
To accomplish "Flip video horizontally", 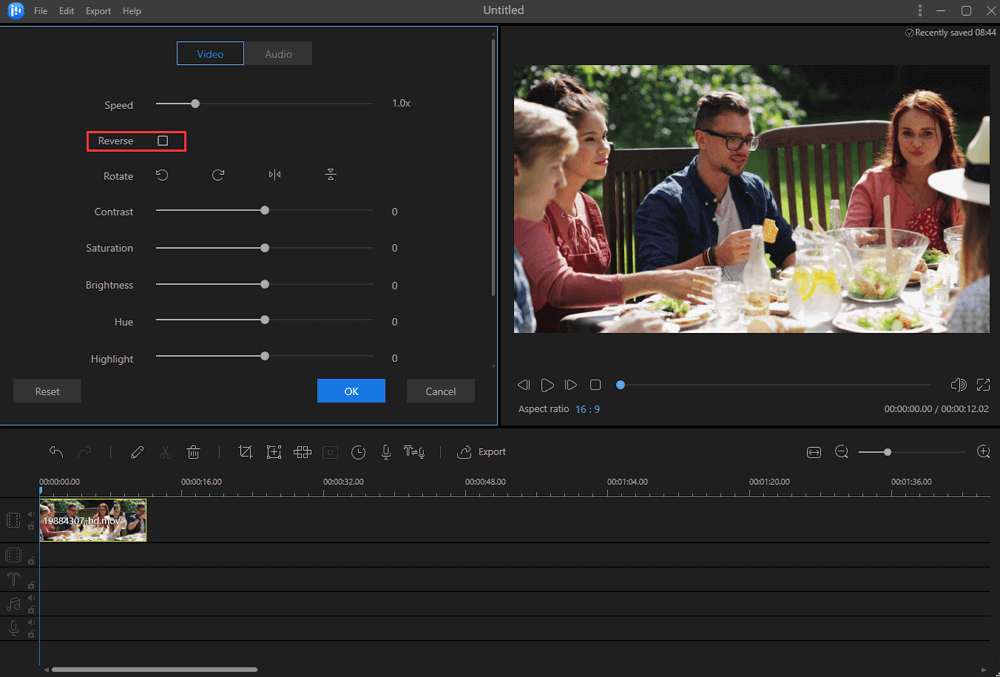I will [274, 175].
